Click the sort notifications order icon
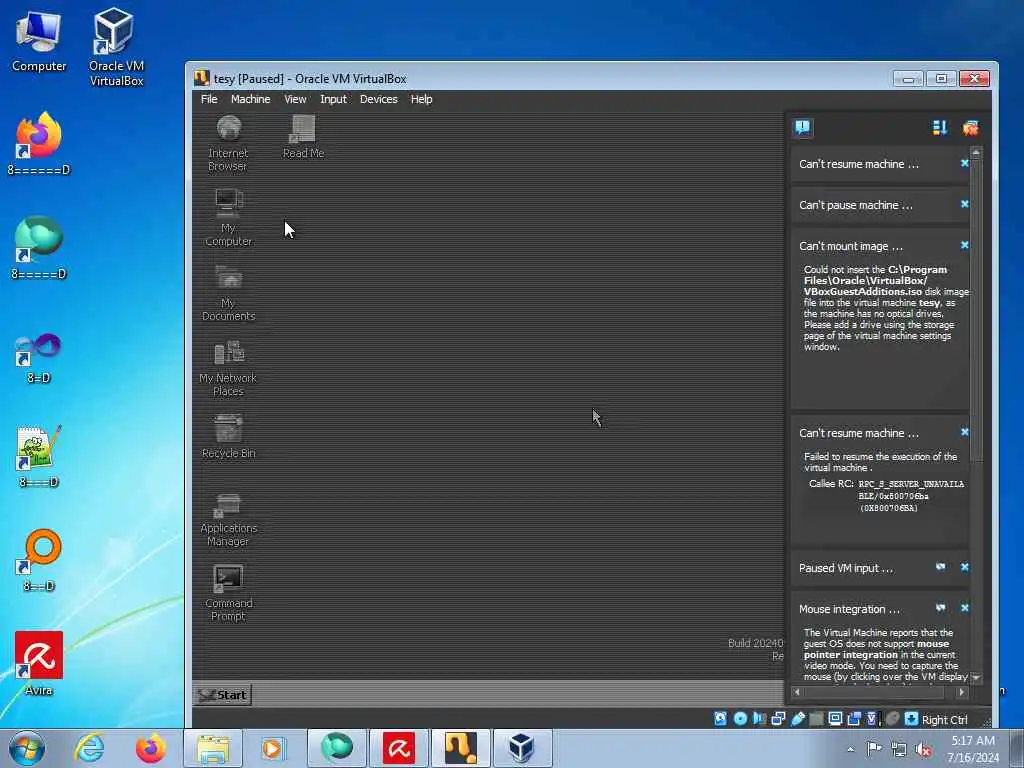Image resolution: width=1024 pixels, height=768 pixels. tap(940, 127)
